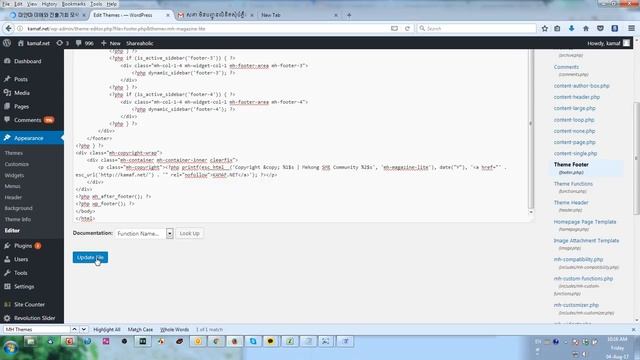Screen dimensions: 640x360
Task: Open Header submenu item
Action: click(x=13, y=197)
